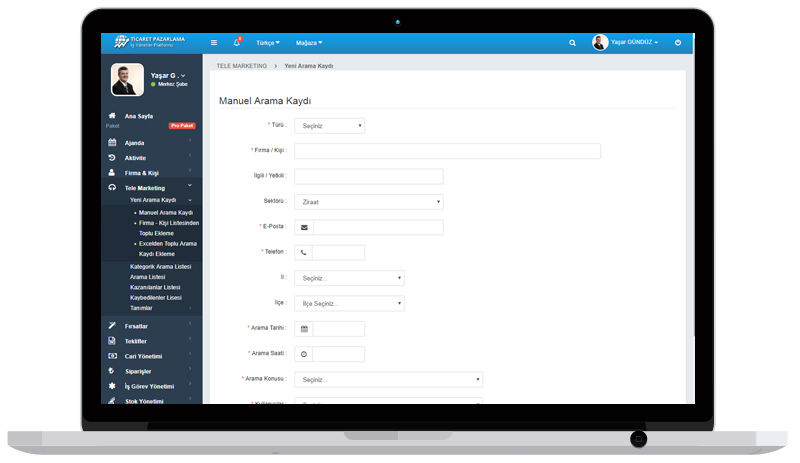This screenshot has height=463, width=800.
Task: Open the Sektörü dropdown showing Ziraat
Action: (x=369, y=202)
